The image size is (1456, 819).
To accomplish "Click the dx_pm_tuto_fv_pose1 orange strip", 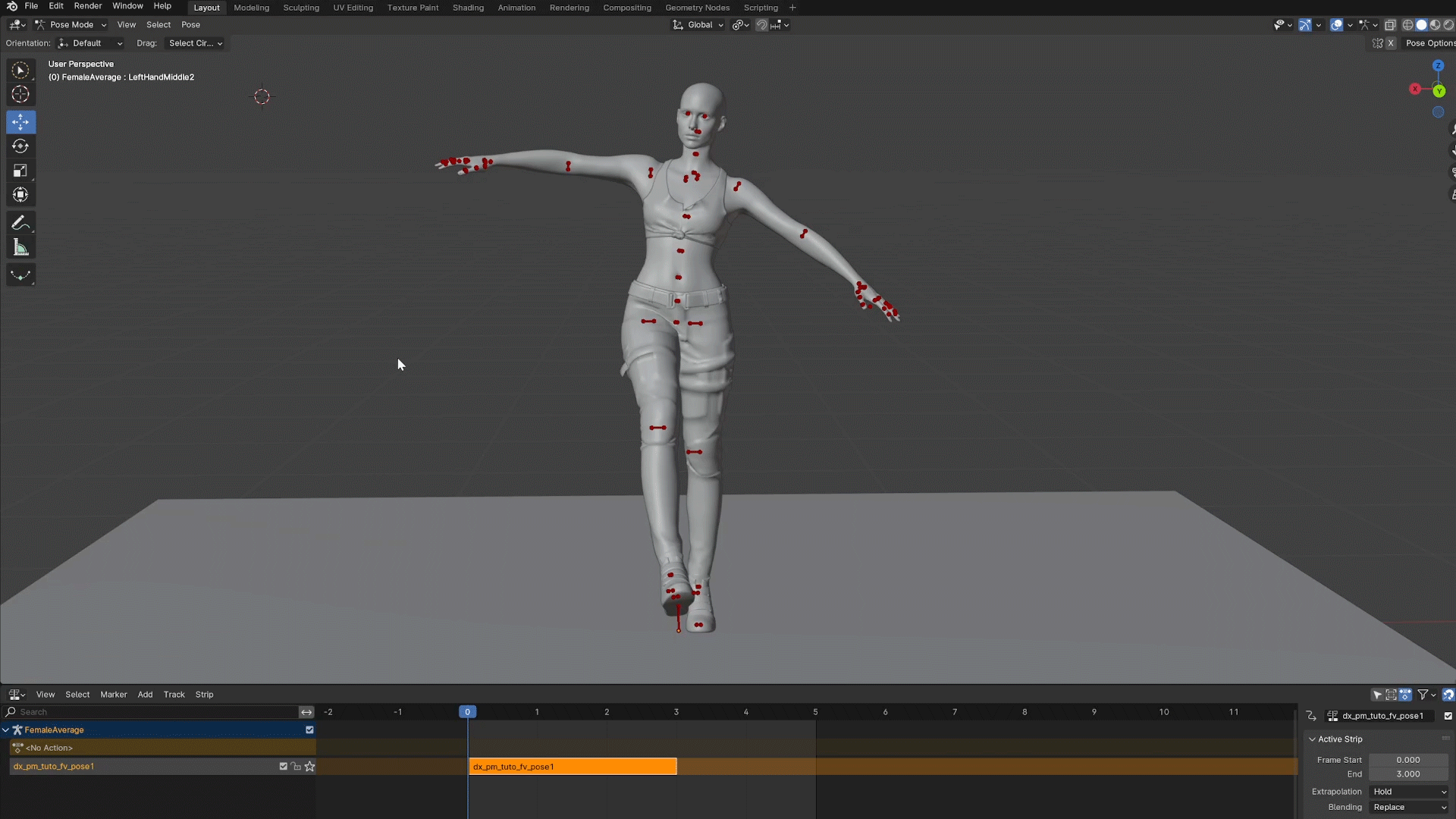I will pyautogui.click(x=573, y=767).
